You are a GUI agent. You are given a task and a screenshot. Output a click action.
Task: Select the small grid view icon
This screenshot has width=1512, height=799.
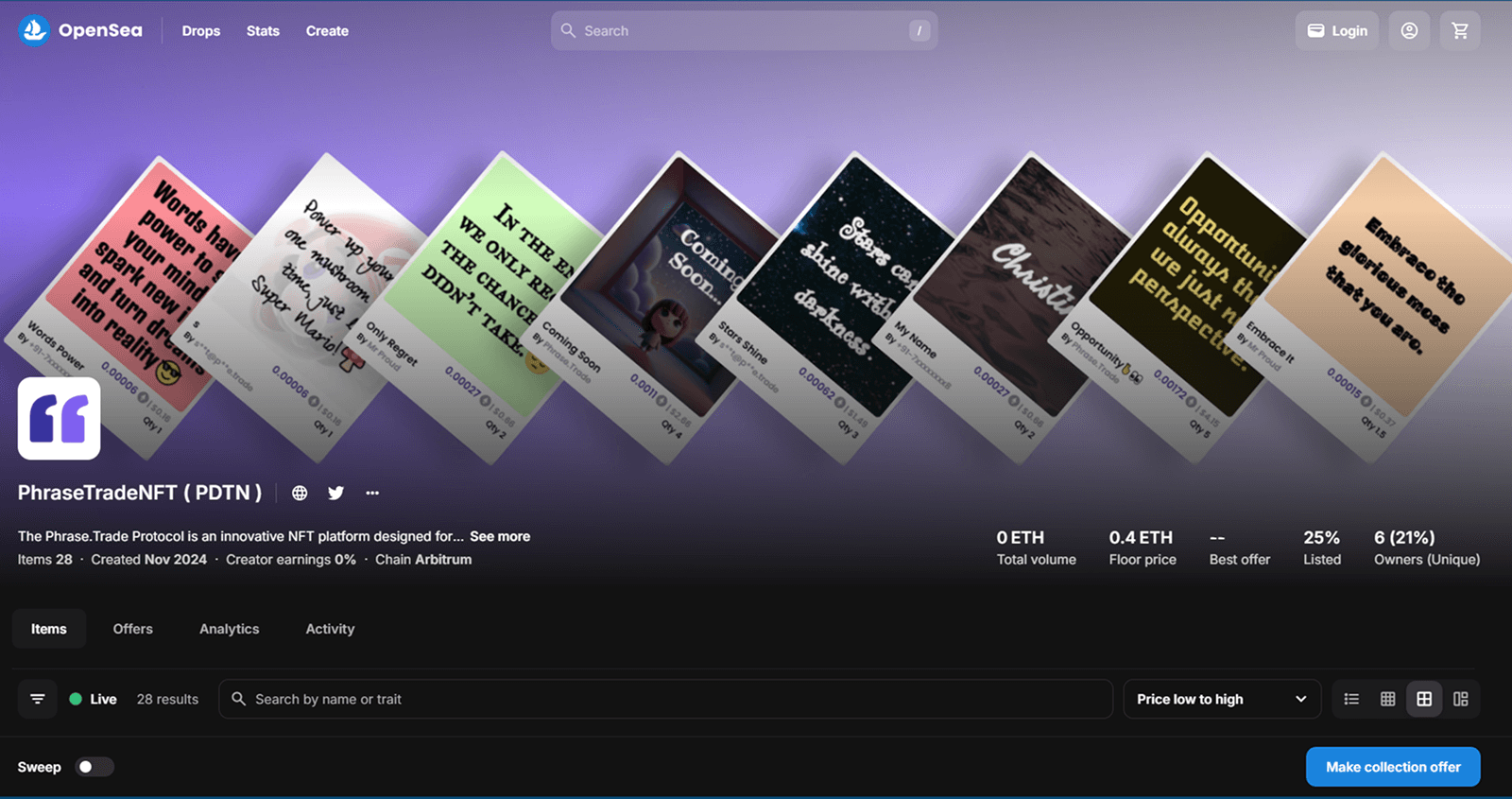tap(1387, 699)
